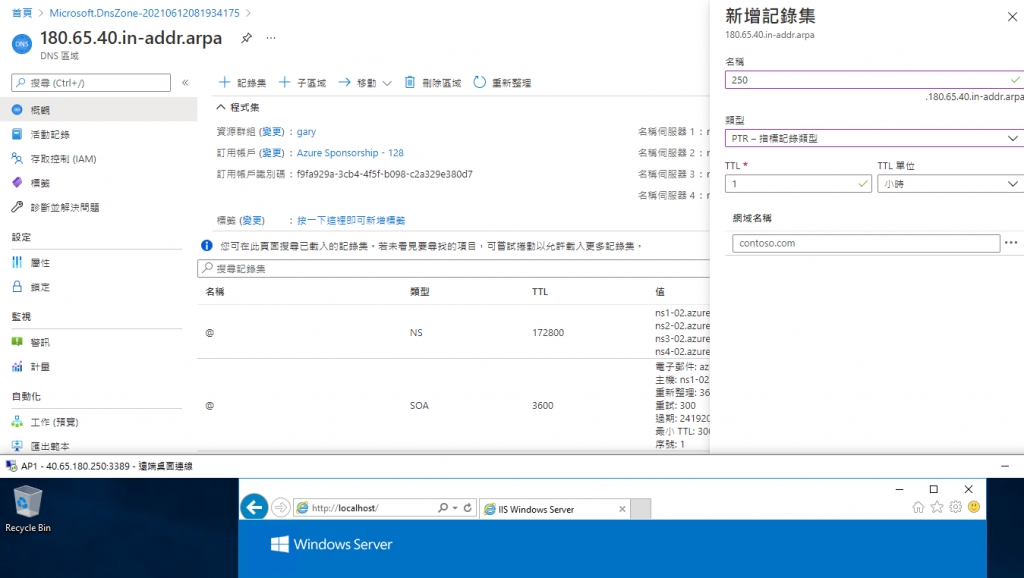This screenshot has width=1024, height=578.
Task: Open a new tab in IE
Action: tap(641, 509)
